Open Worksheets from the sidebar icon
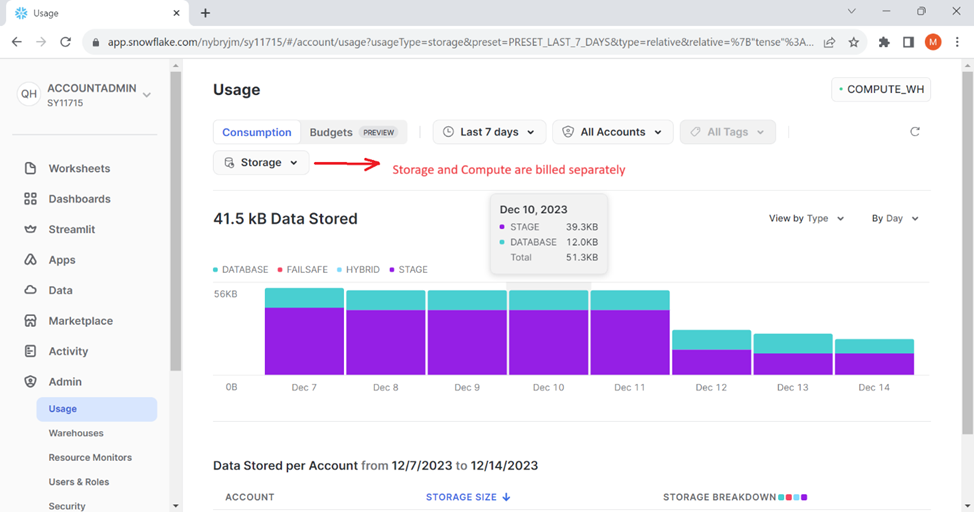The height and width of the screenshot is (512, 974). (30, 169)
